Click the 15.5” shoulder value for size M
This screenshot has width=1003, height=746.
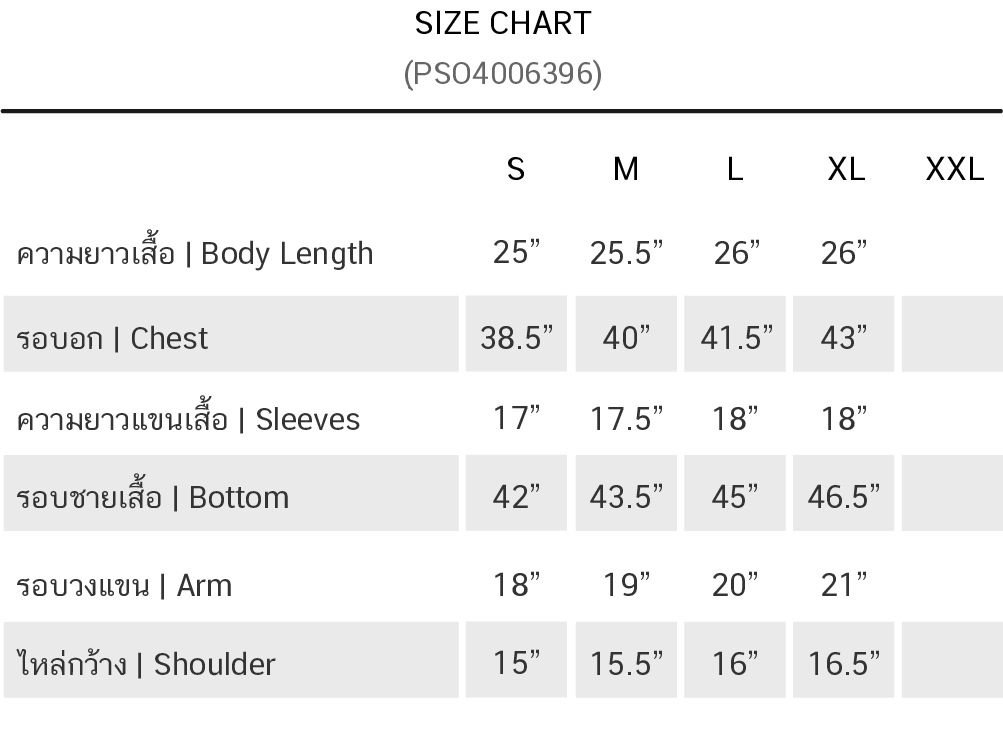(626, 664)
